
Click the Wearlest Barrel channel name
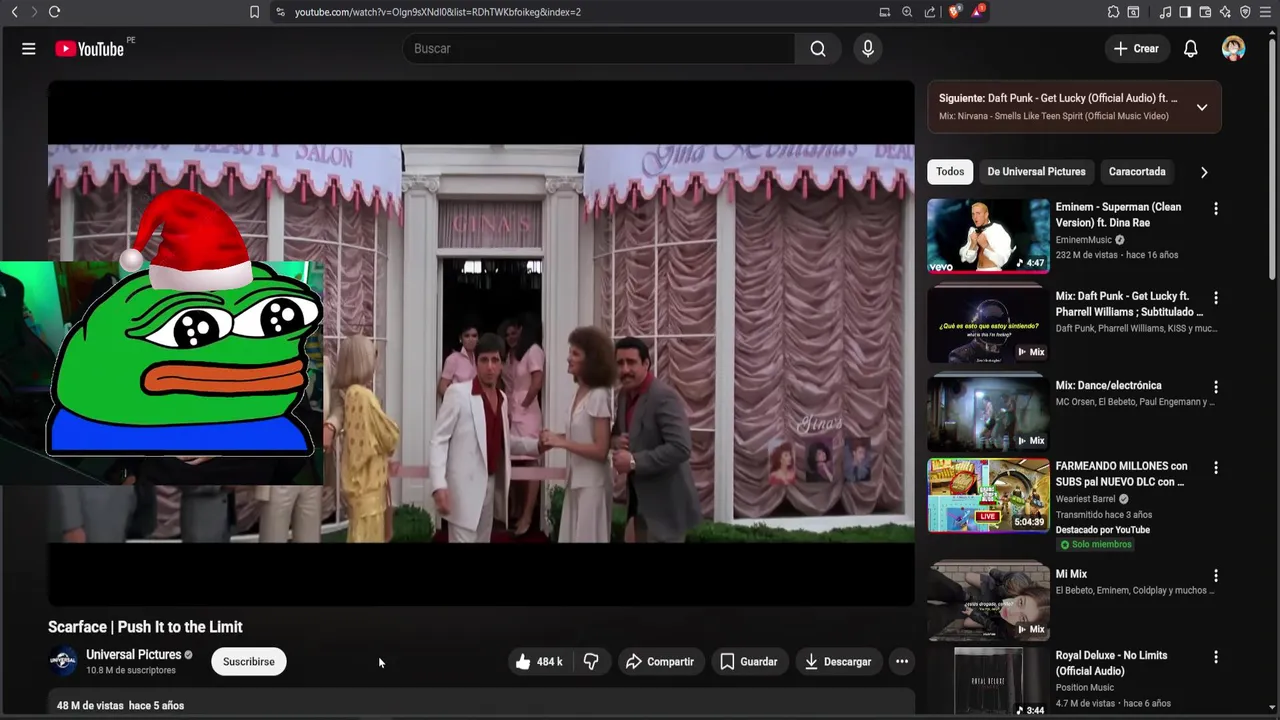(x=1085, y=499)
